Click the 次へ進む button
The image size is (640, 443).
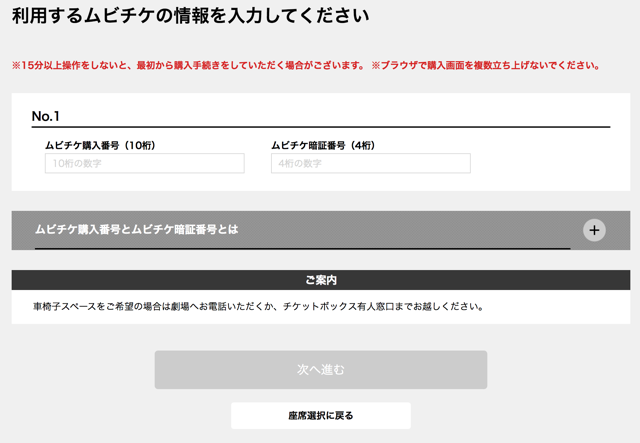[x=320, y=370]
